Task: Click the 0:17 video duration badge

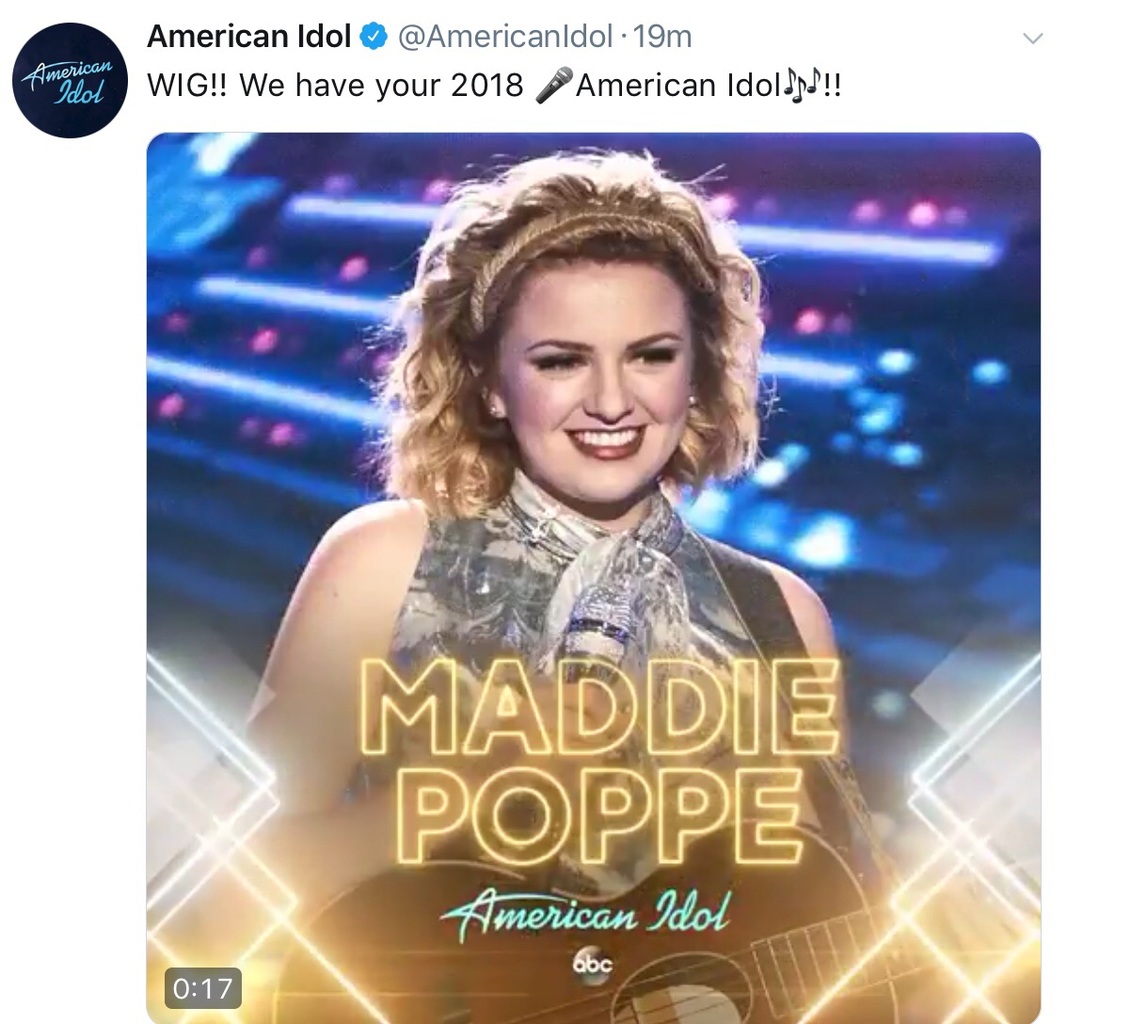Action: 203,988
